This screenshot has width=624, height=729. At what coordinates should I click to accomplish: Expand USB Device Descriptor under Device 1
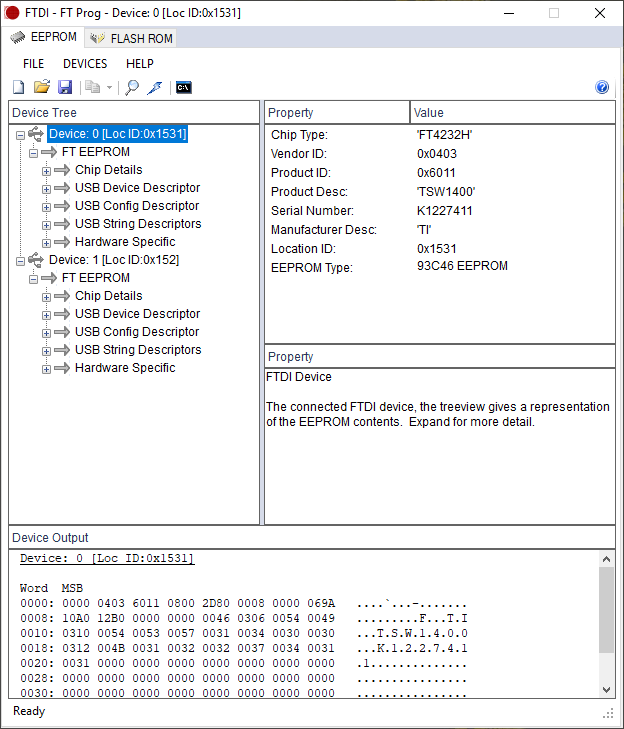pos(46,315)
